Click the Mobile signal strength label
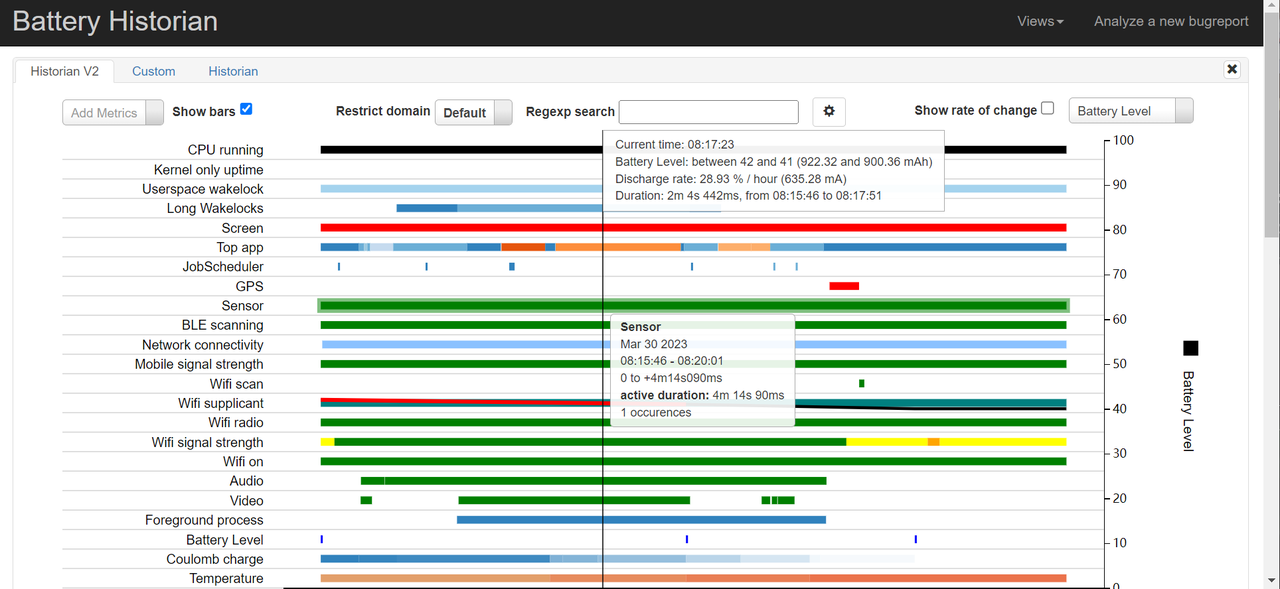The height and width of the screenshot is (589, 1280). pos(199,364)
